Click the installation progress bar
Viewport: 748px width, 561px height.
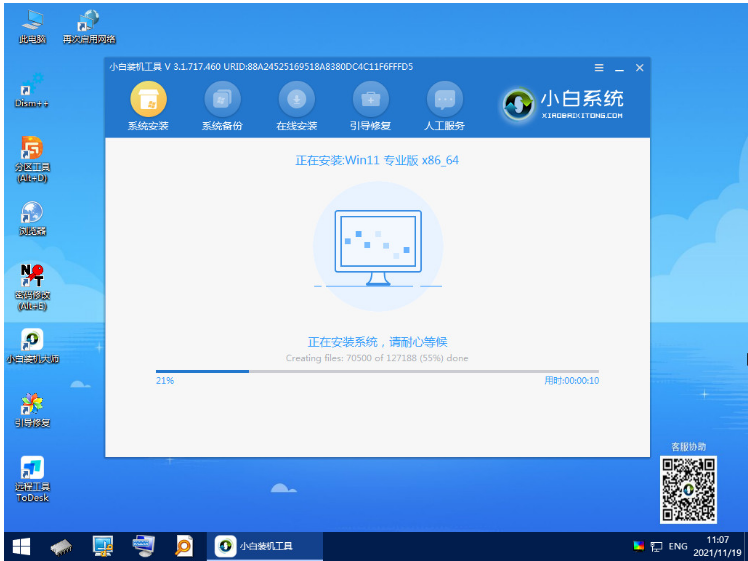tap(377, 371)
